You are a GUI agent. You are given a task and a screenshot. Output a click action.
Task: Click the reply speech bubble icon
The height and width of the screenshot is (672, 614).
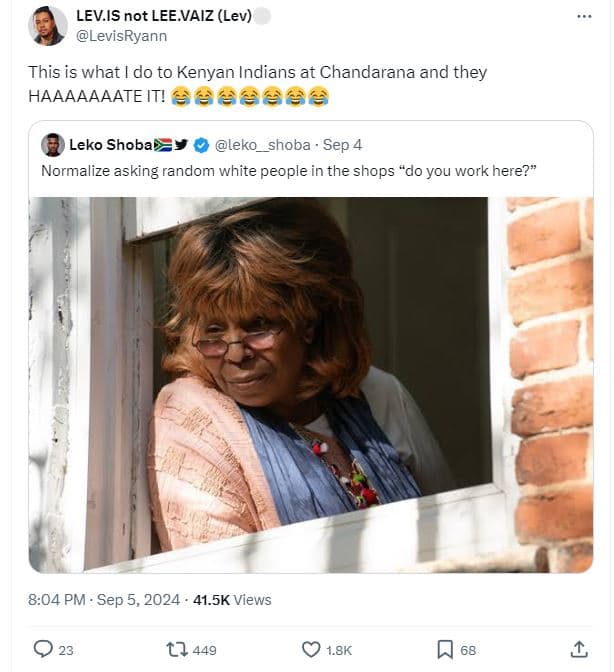(x=43, y=649)
